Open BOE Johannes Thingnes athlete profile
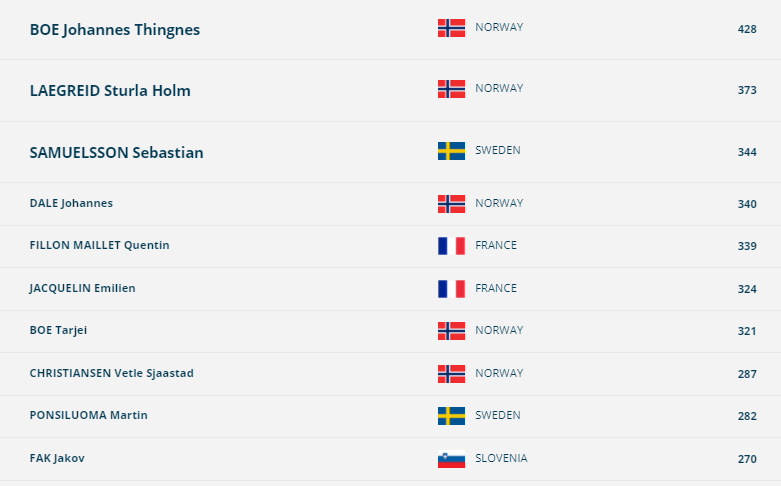This screenshot has height=486, width=781. (115, 30)
